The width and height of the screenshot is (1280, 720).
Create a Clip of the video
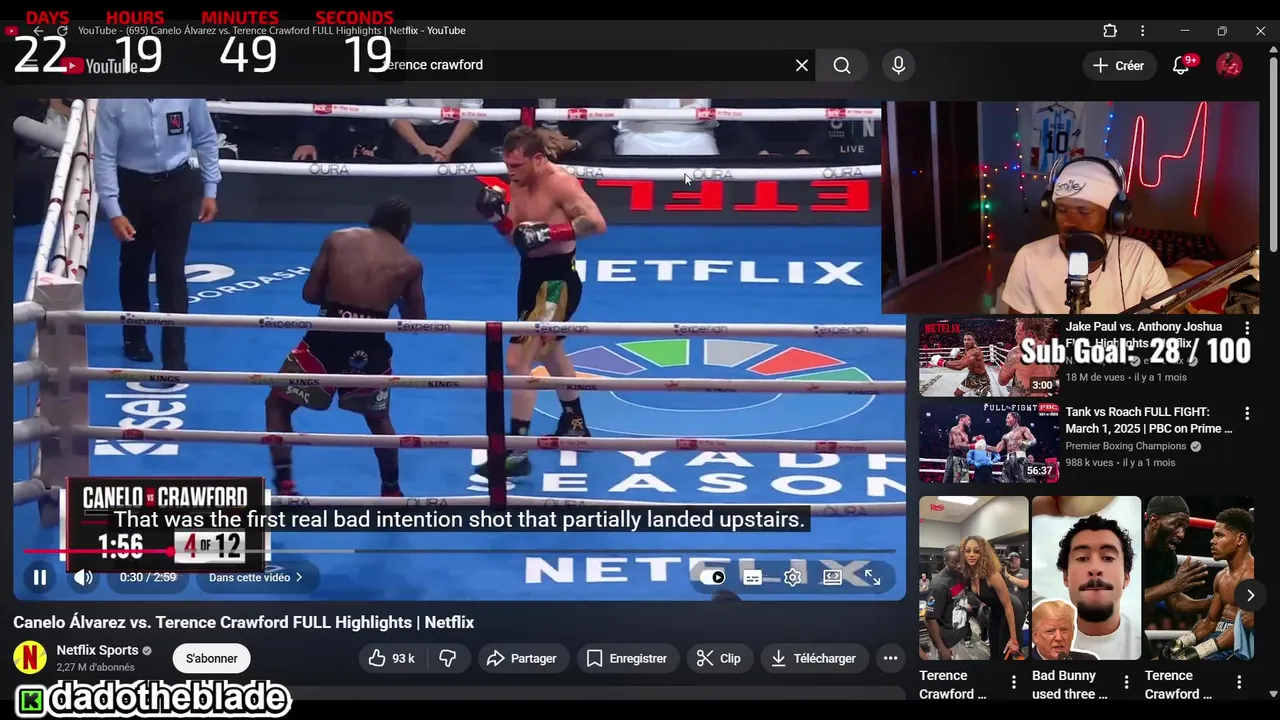click(x=719, y=658)
